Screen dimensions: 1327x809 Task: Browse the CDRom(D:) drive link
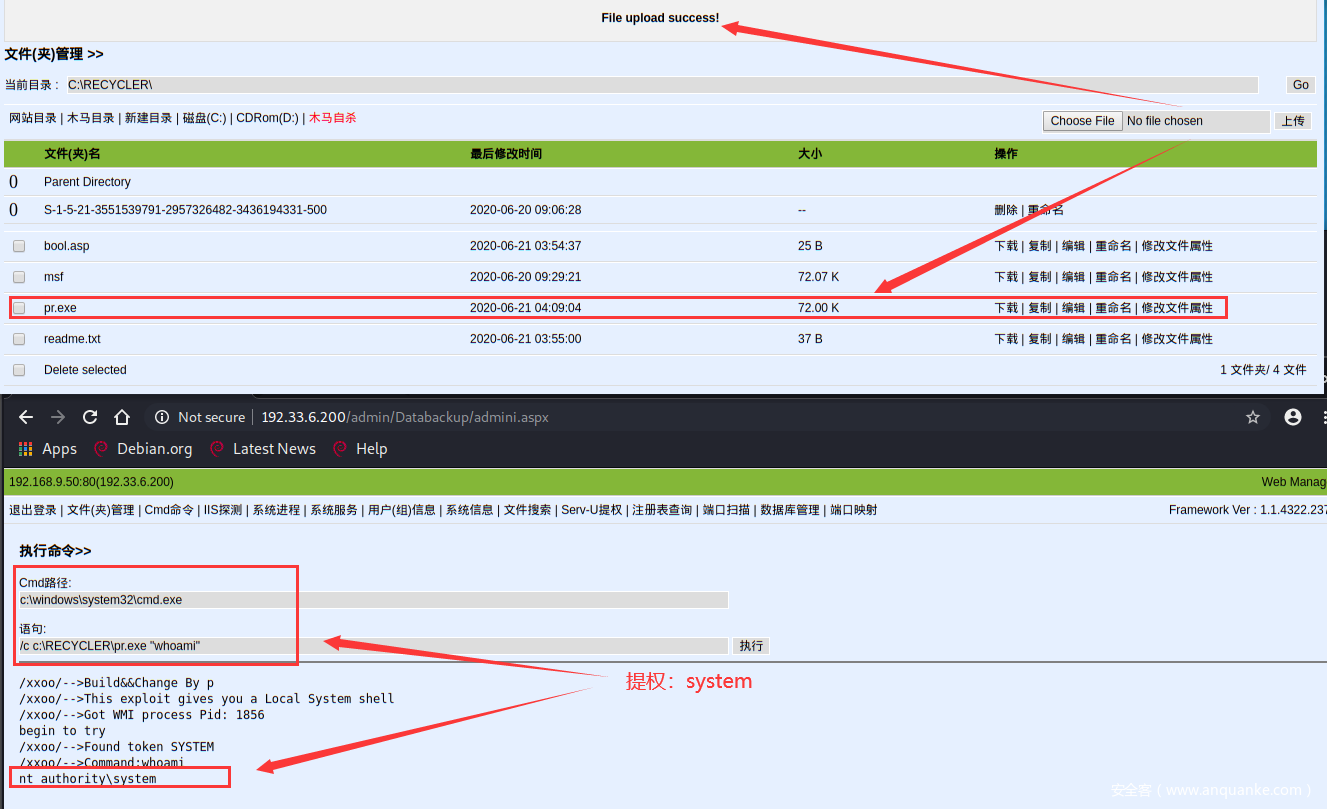coord(267,118)
